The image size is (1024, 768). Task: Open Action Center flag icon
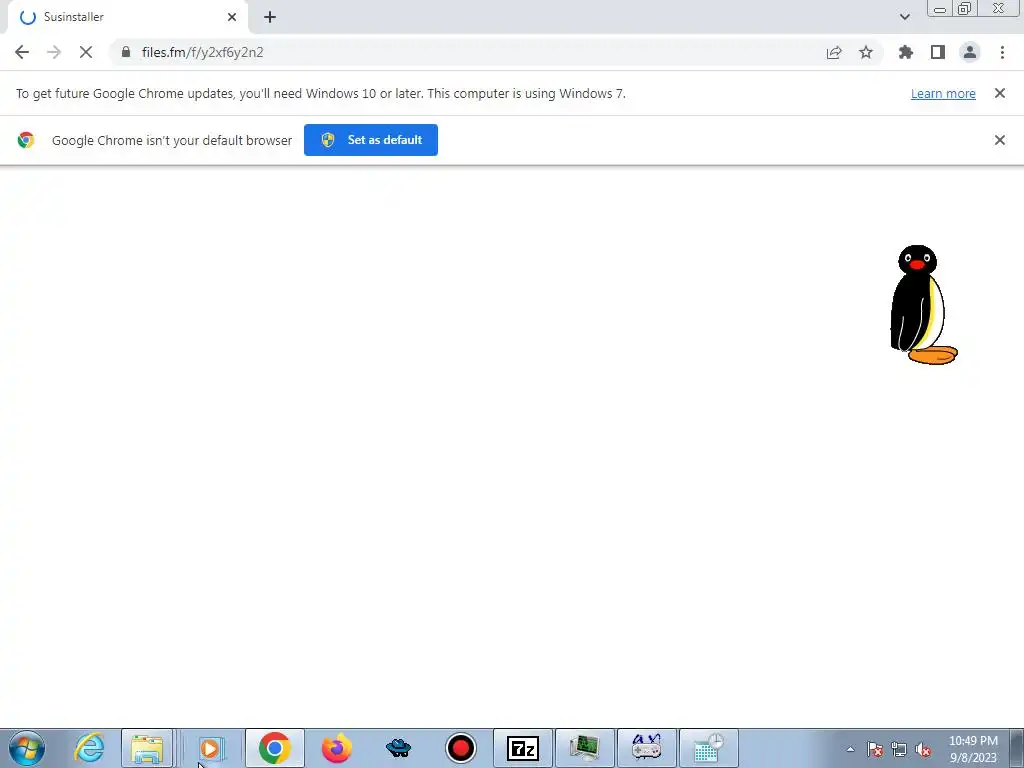coord(875,750)
